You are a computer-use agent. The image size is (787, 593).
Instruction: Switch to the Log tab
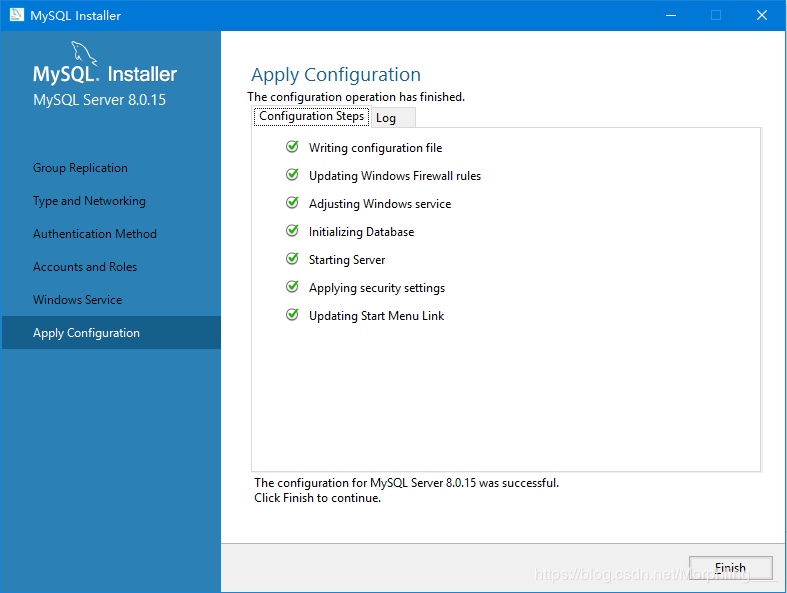coord(386,118)
